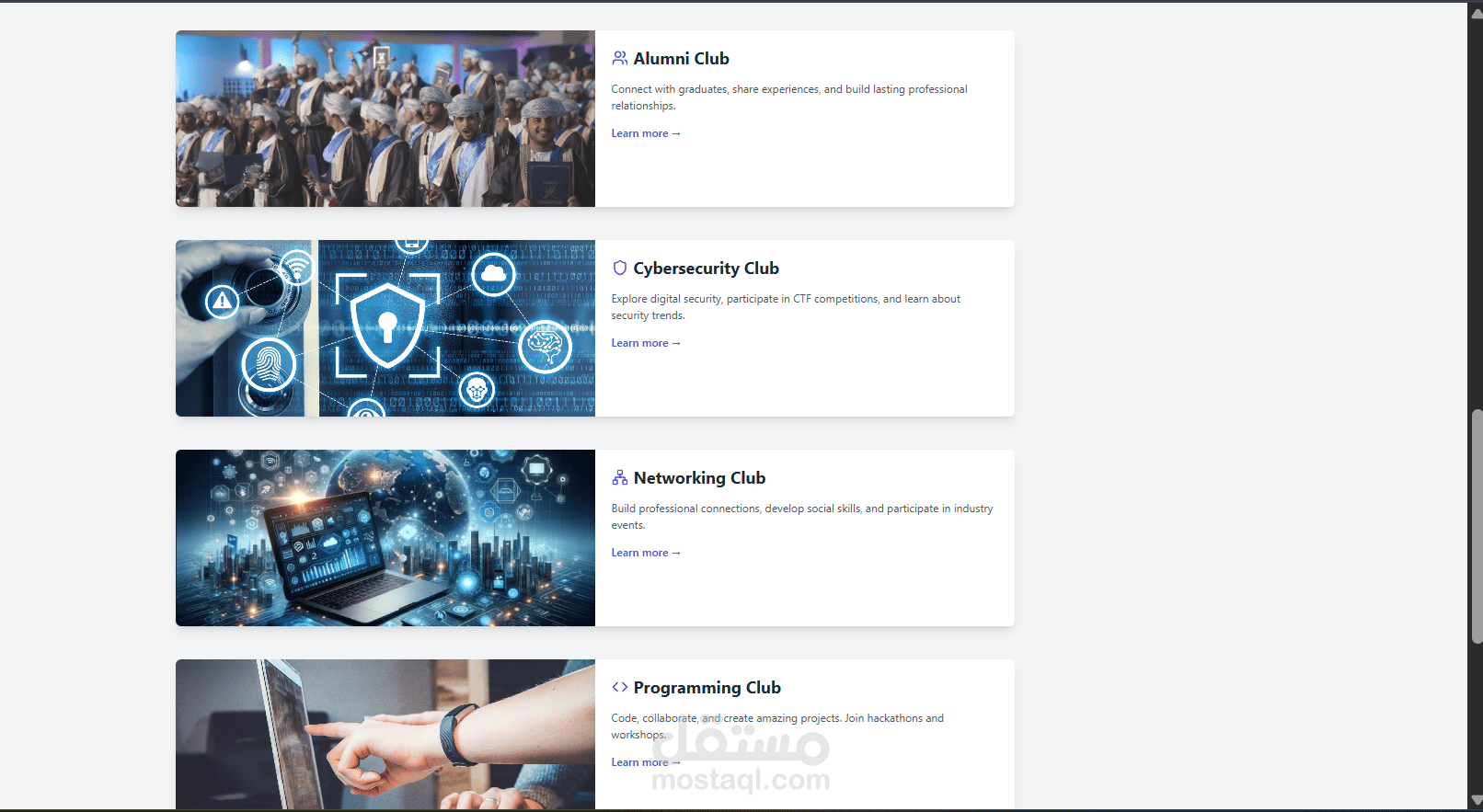Click the scrollbar down arrow
This screenshot has width=1483, height=812.
(x=1476, y=799)
